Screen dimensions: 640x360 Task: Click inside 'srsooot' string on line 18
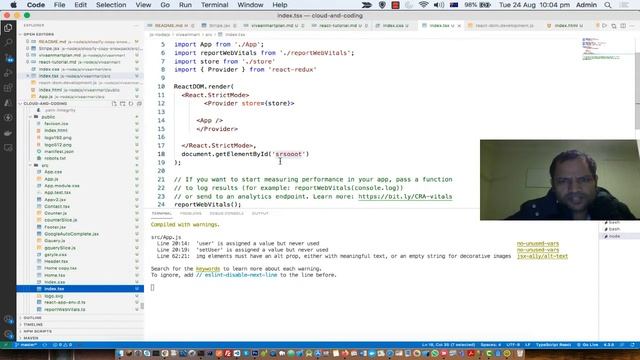[288, 154]
